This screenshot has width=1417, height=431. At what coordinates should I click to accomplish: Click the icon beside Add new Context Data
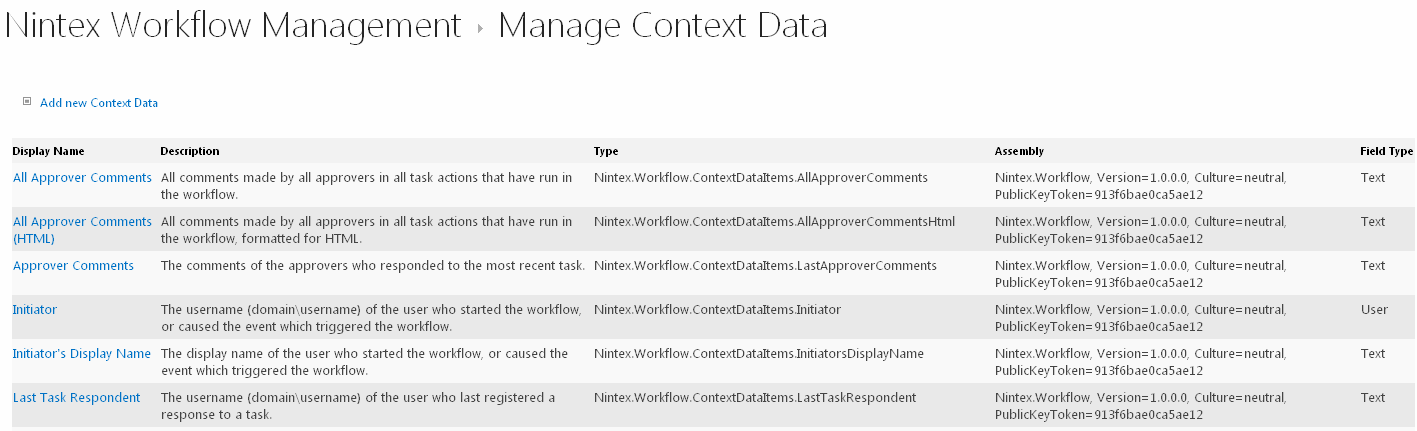[x=27, y=102]
